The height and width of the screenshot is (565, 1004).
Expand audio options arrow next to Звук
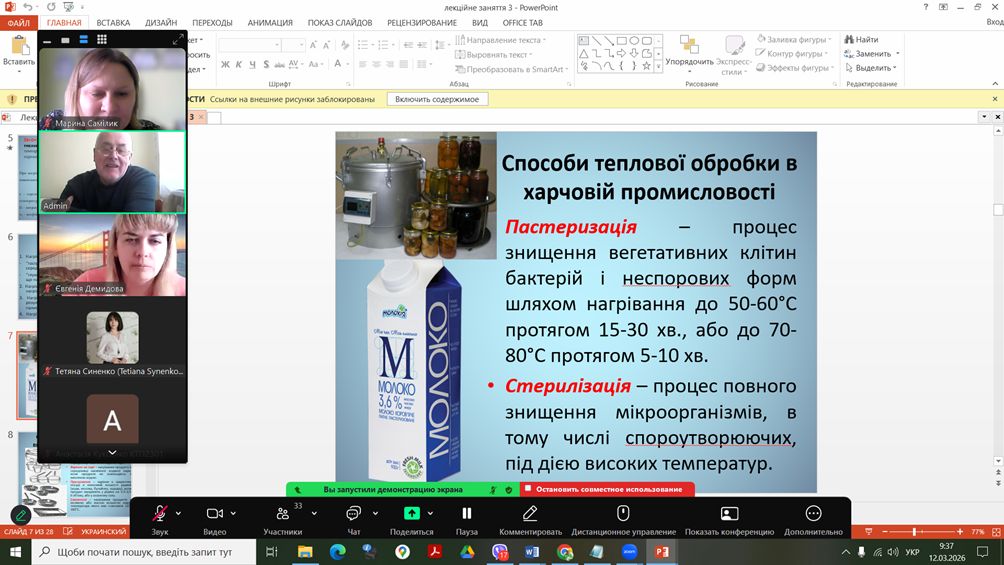178,513
